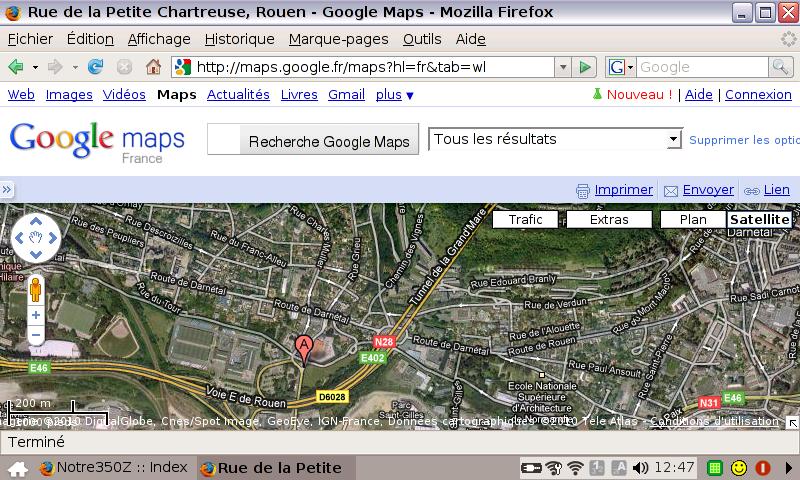
Task: Go back with the green back arrow
Action: pyautogui.click(x=16, y=67)
